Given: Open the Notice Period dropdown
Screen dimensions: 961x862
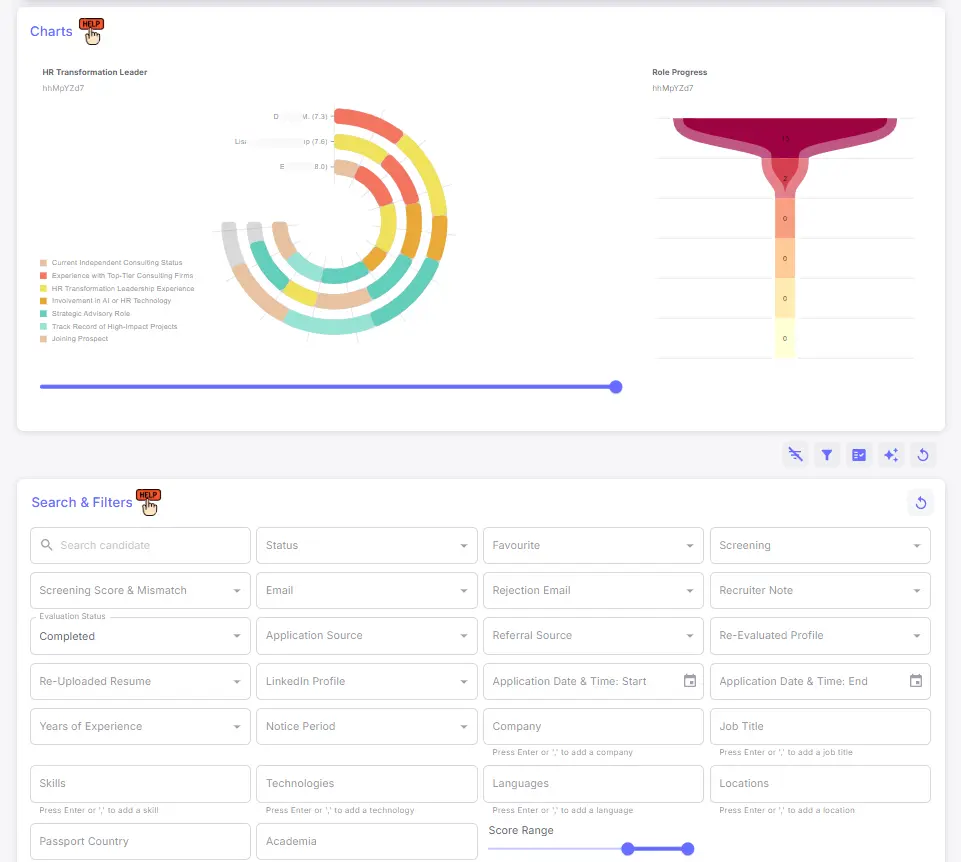Looking at the screenshot, I should (367, 727).
